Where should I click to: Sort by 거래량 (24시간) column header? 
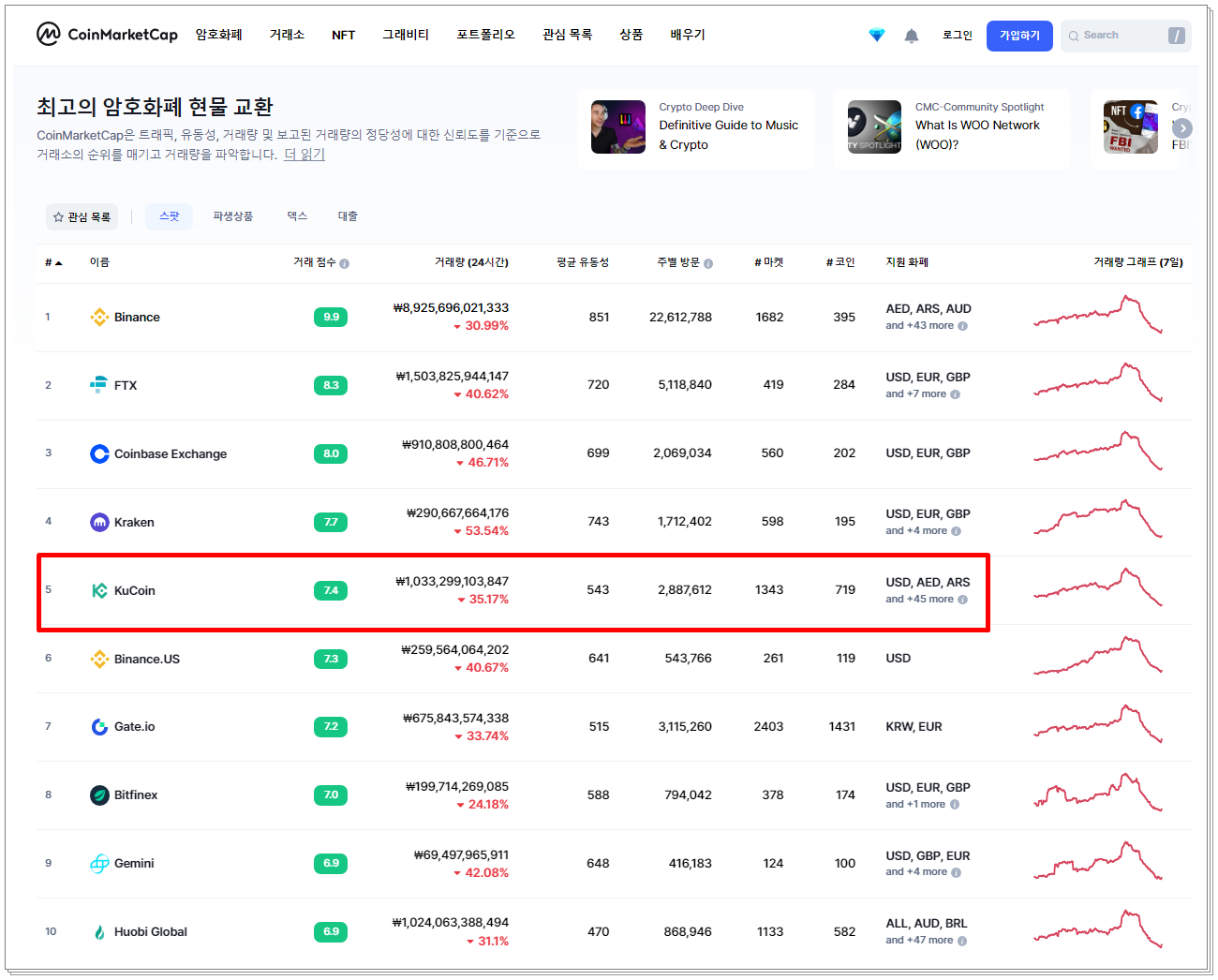pos(471,262)
